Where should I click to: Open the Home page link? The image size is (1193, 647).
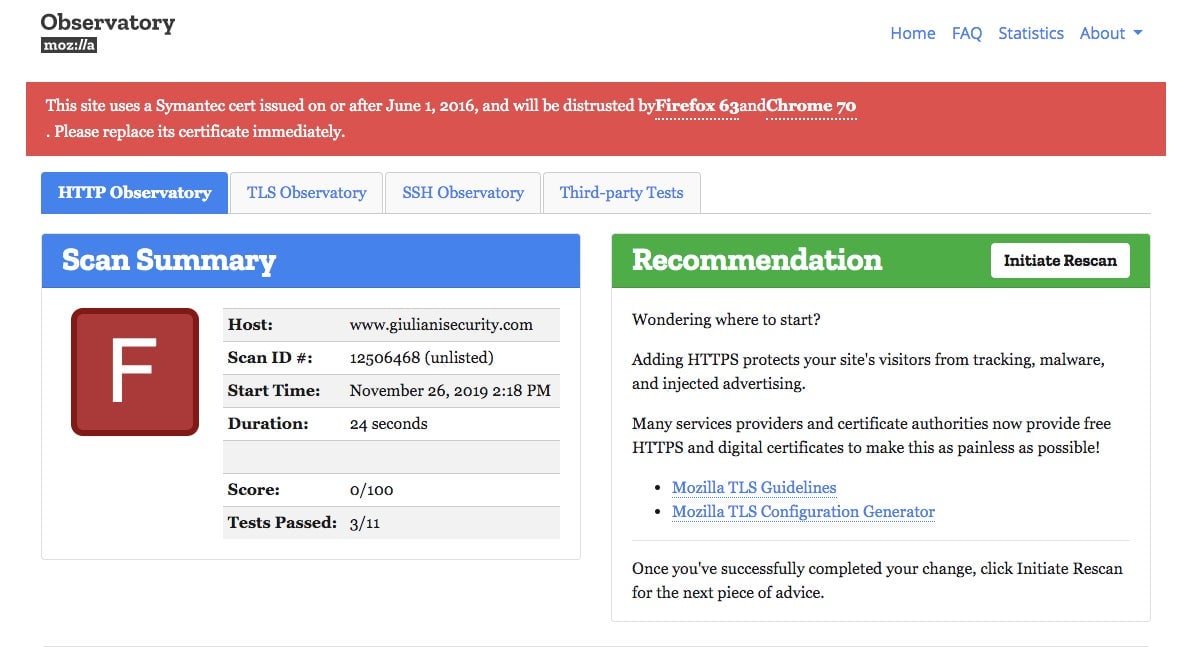pos(912,33)
